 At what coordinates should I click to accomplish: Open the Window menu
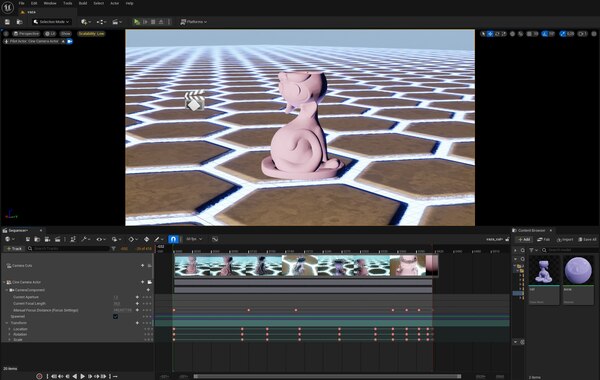50,3
